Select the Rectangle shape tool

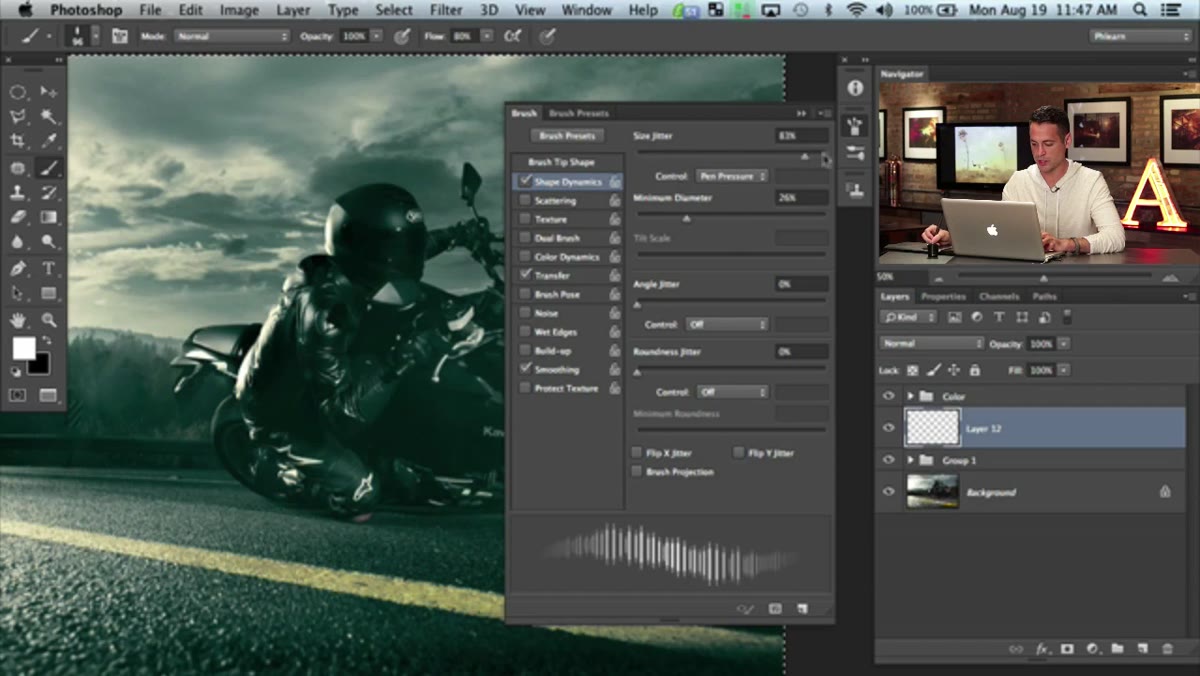[48, 294]
